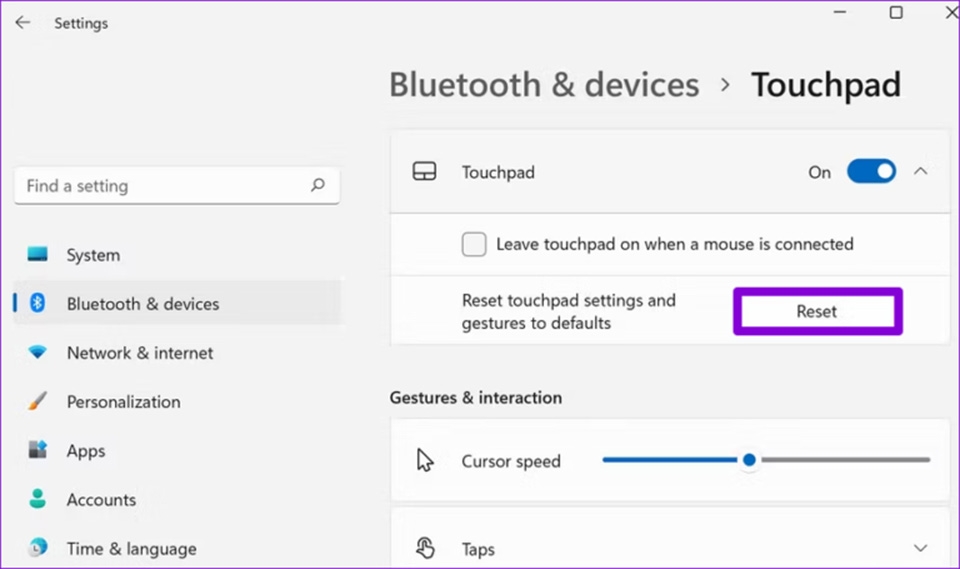Image resolution: width=960 pixels, height=569 pixels.
Task: Click the System monitor icon
Action: 37,254
